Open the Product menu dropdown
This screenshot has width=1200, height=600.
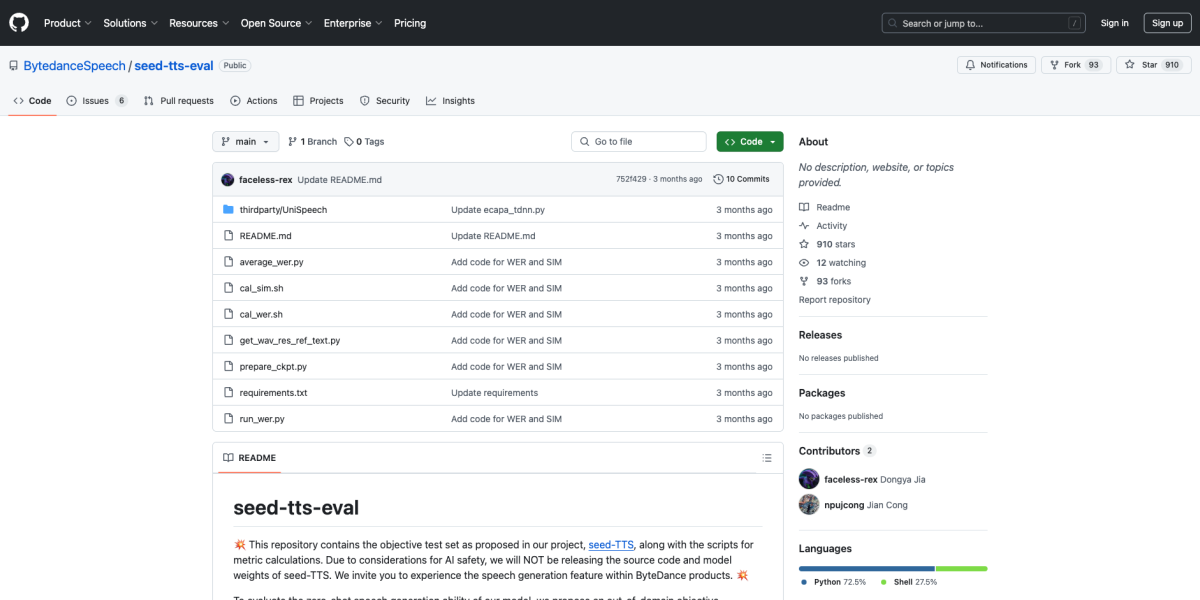pyautogui.click(x=67, y=22)
